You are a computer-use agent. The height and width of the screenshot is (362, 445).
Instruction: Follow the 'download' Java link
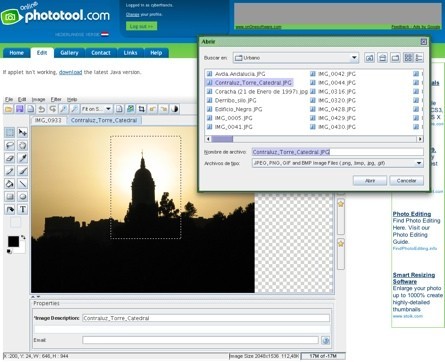[x=70, y=72]
